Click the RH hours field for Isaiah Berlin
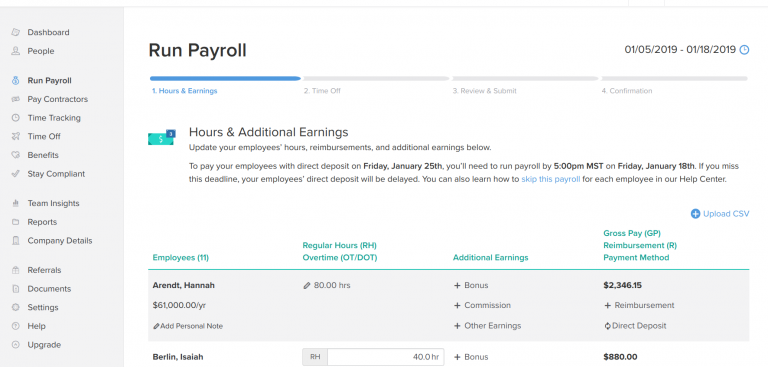This screenshot has height=367, width=768. 373,357
